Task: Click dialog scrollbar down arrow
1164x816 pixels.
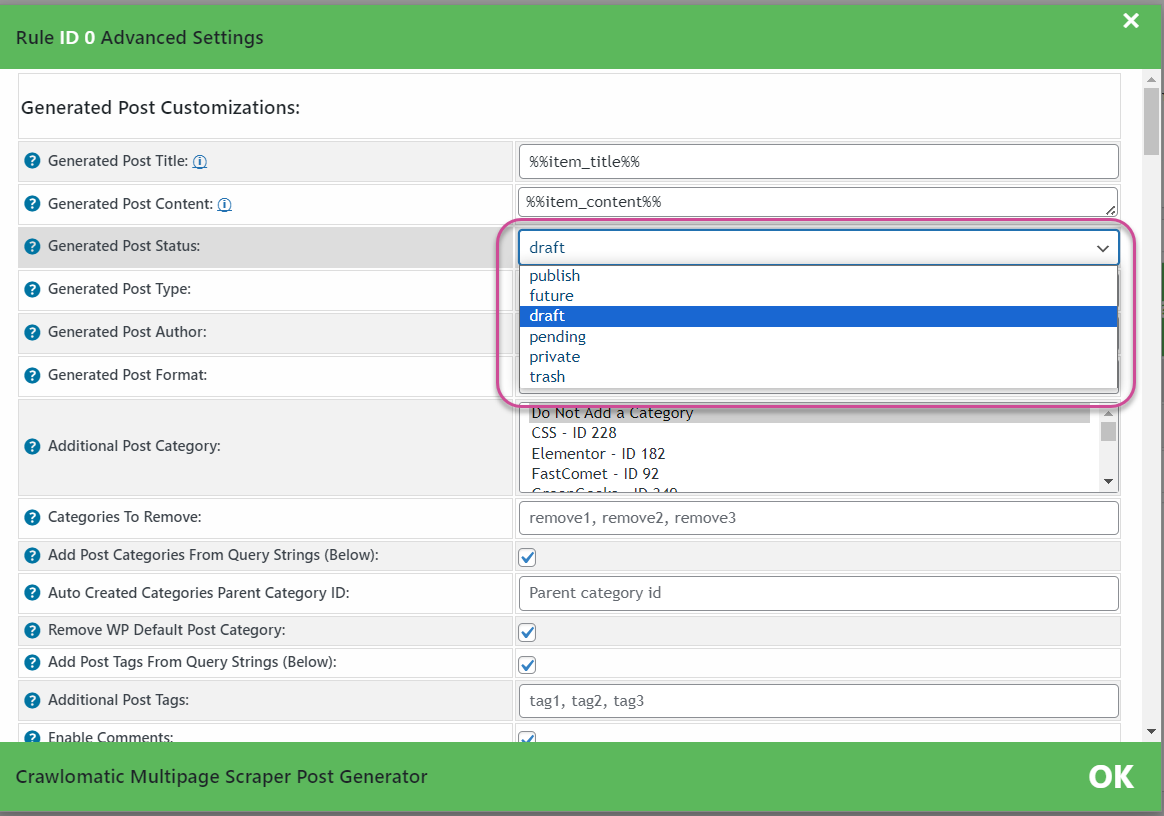Action: [x=1151, y=731]
